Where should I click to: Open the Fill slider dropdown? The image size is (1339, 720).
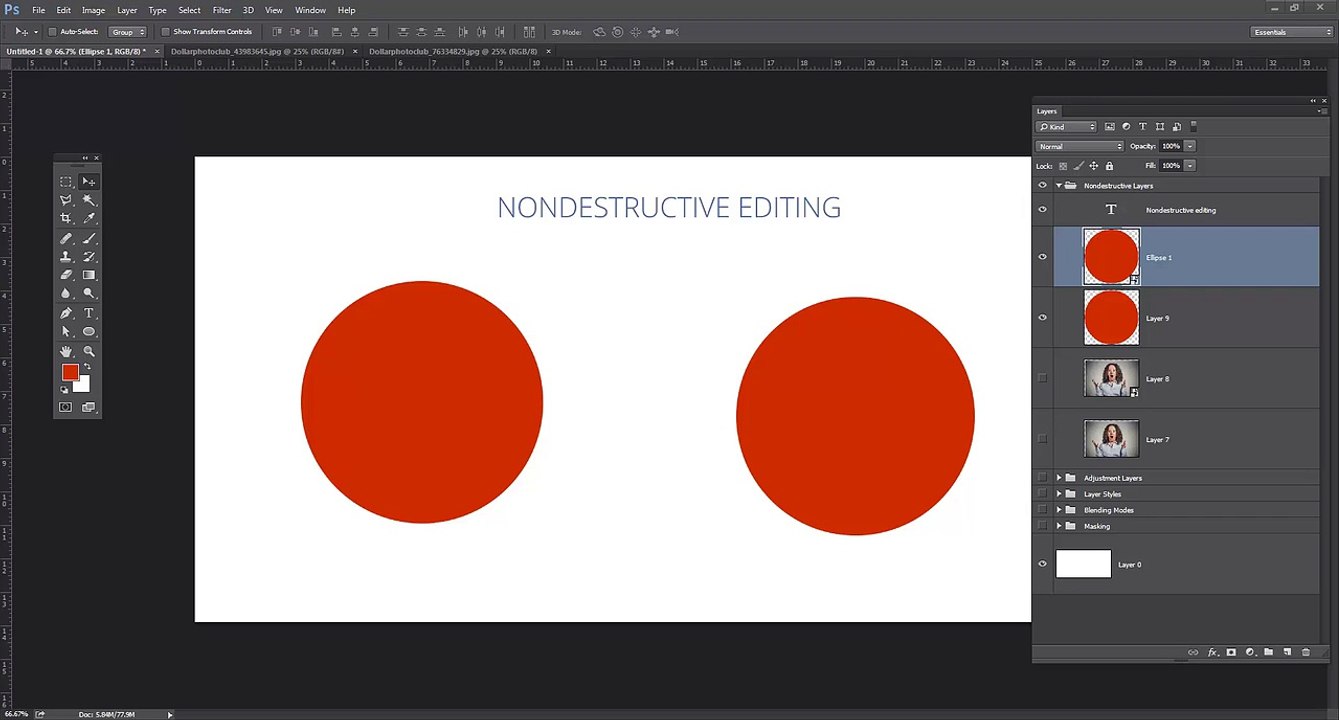[x=1190, y=166]
